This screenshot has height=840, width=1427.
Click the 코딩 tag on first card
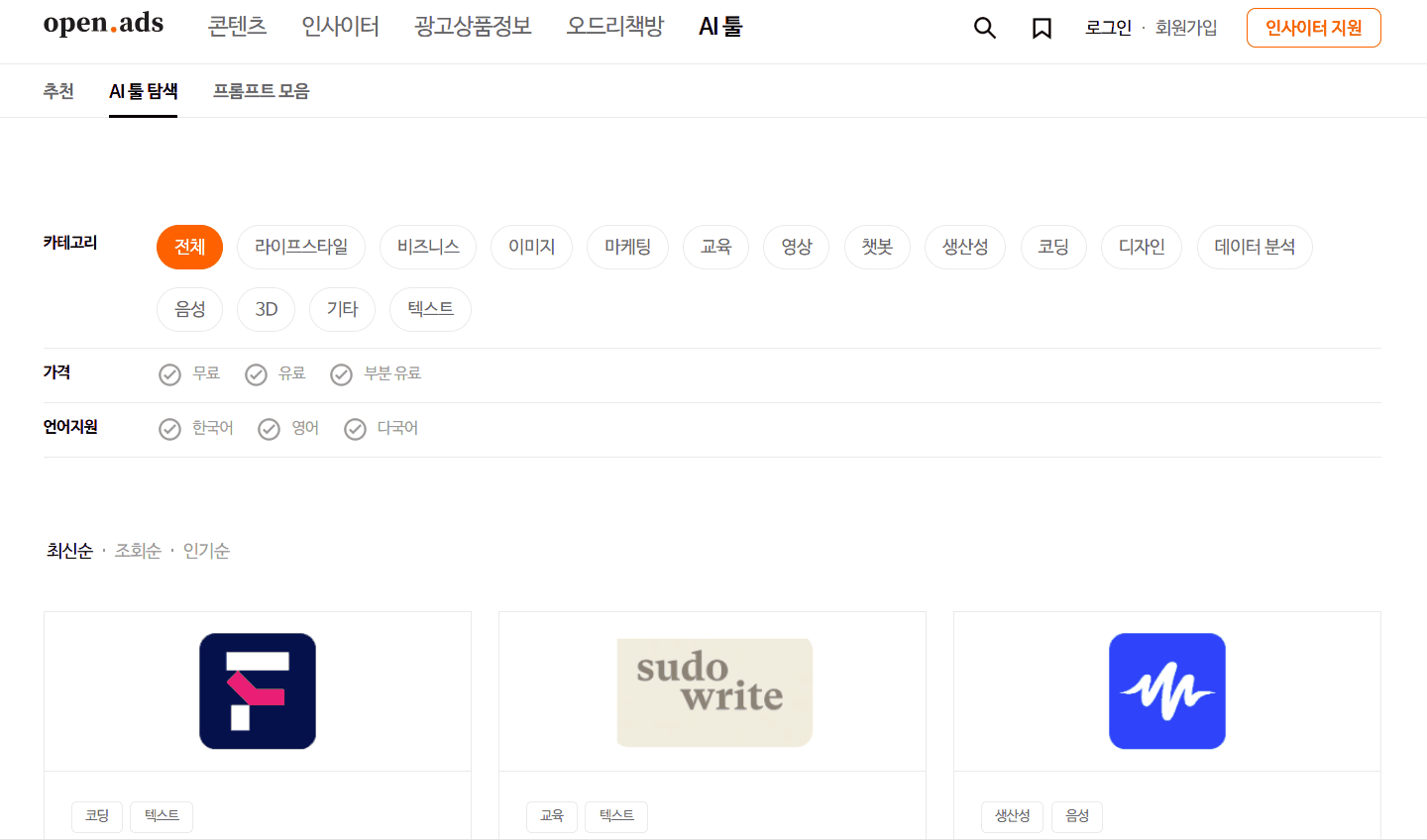coord(97,816)
